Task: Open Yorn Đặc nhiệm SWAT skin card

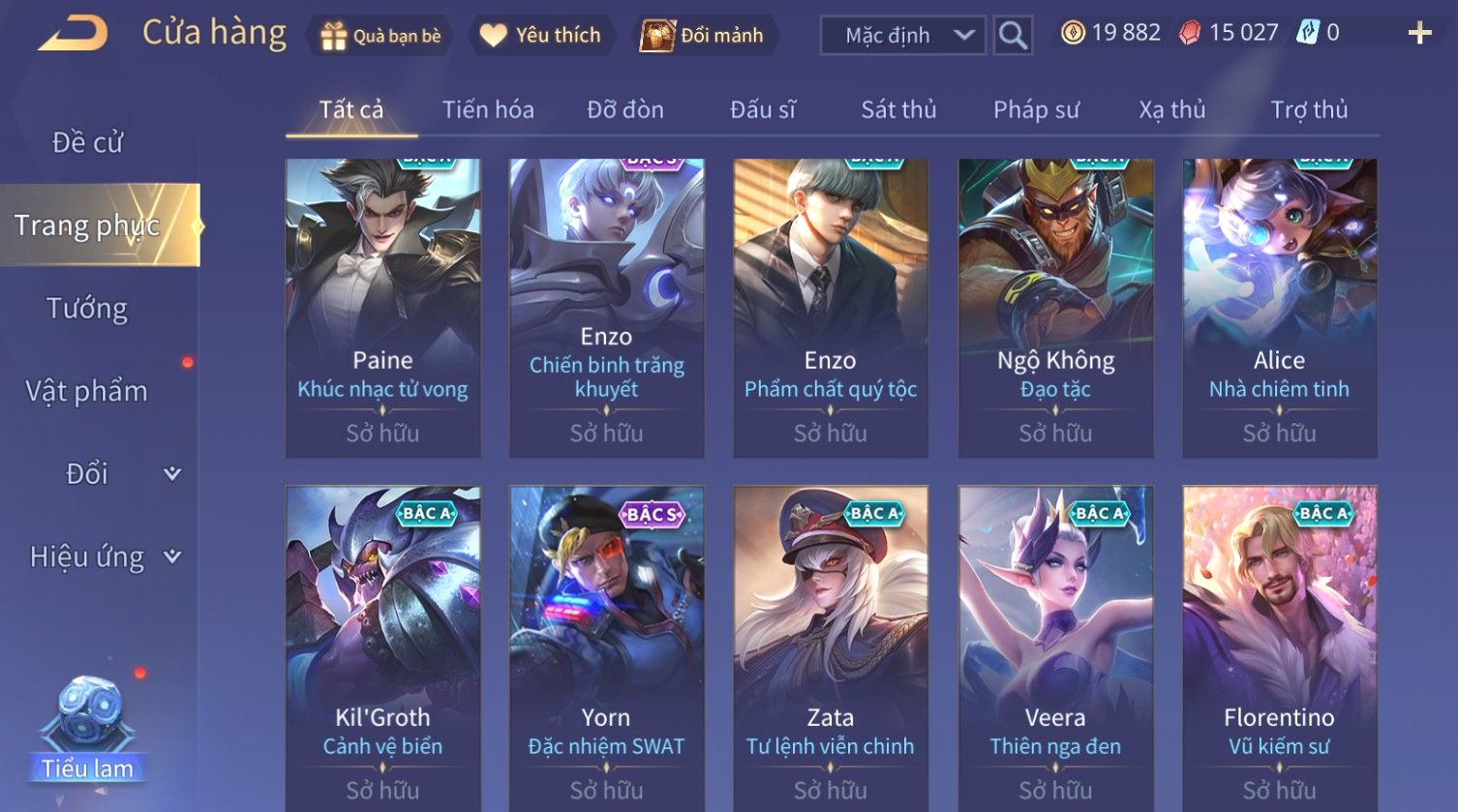Action: pos(606,647)
